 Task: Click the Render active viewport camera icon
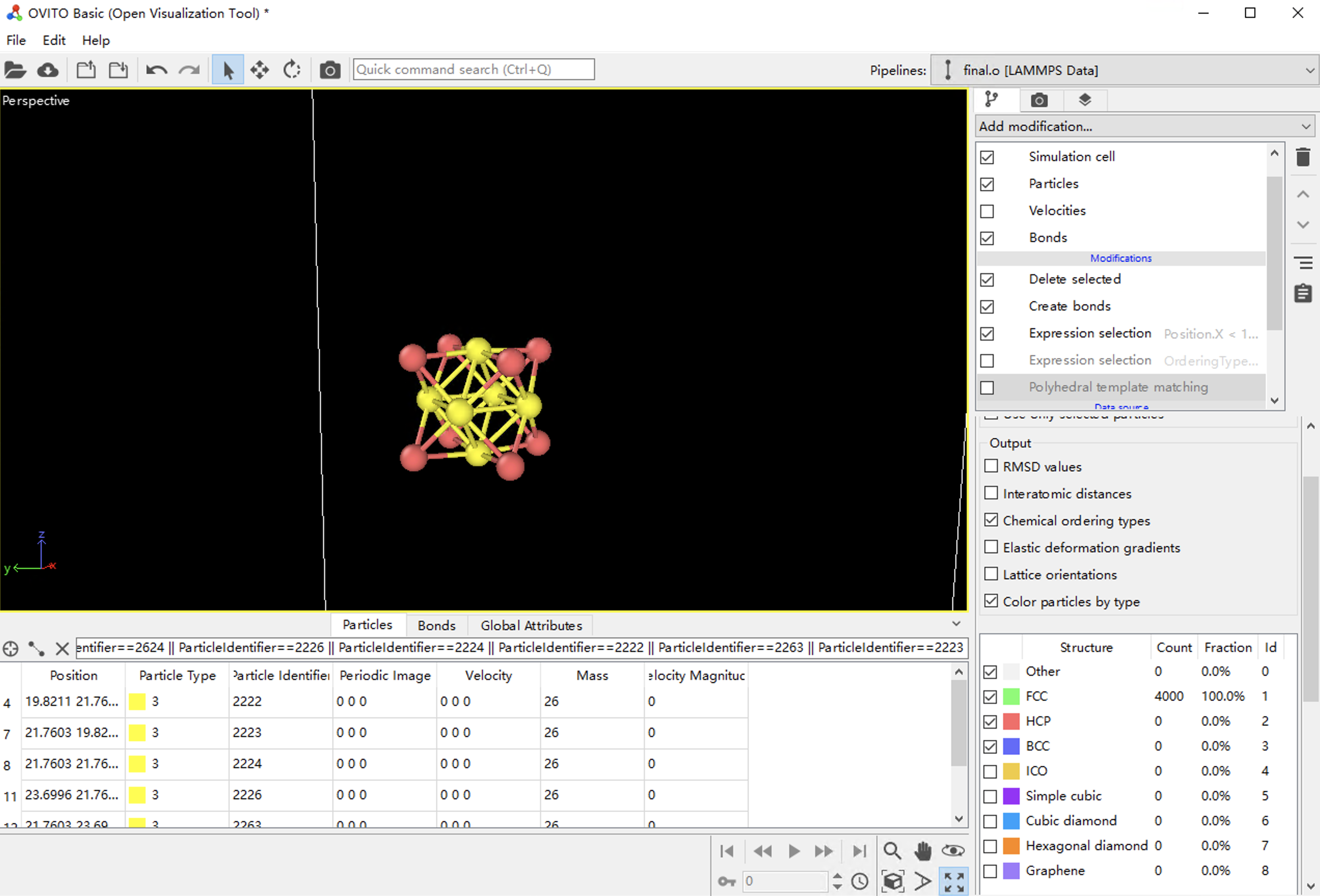click(x=329, y=70)
